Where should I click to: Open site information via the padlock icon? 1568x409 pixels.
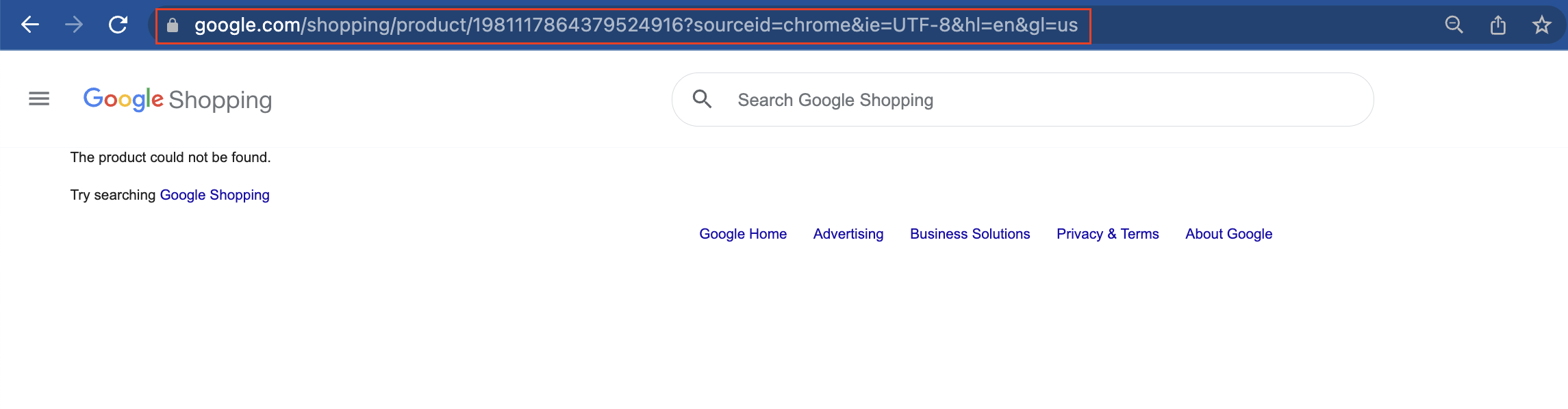[173, 25]
